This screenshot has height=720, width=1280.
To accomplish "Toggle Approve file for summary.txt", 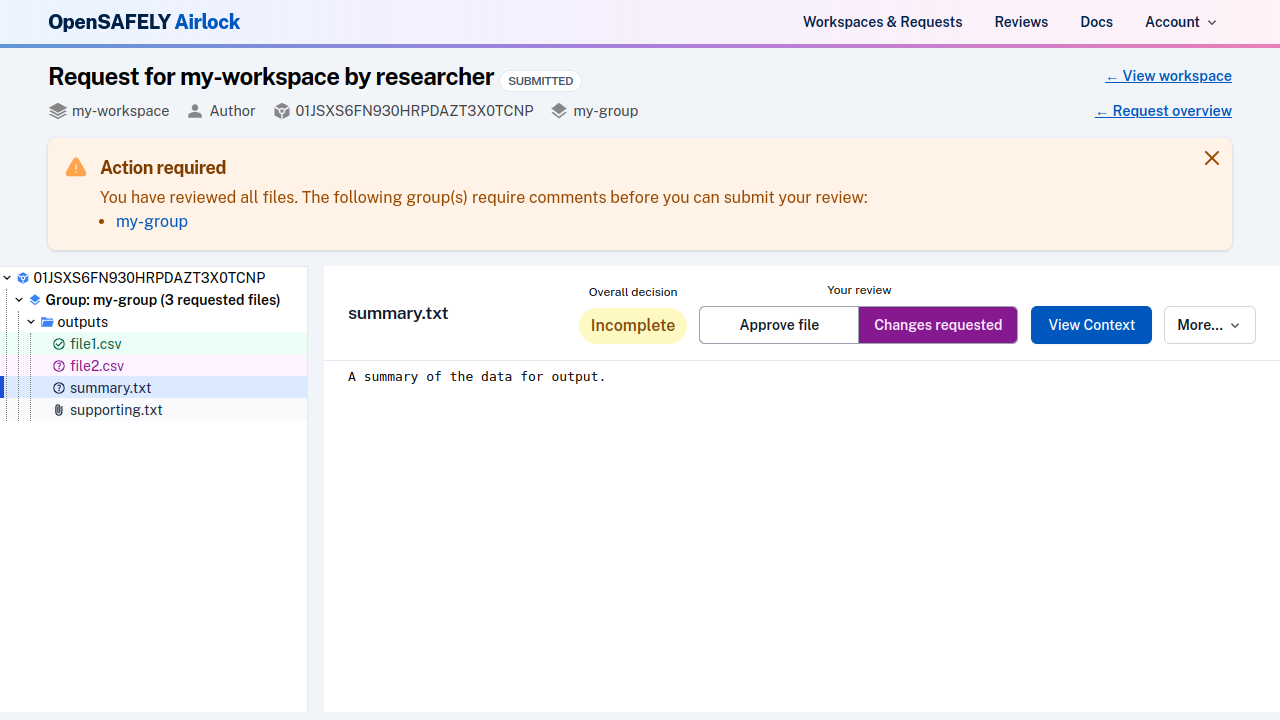I will [x=778, y=325].
